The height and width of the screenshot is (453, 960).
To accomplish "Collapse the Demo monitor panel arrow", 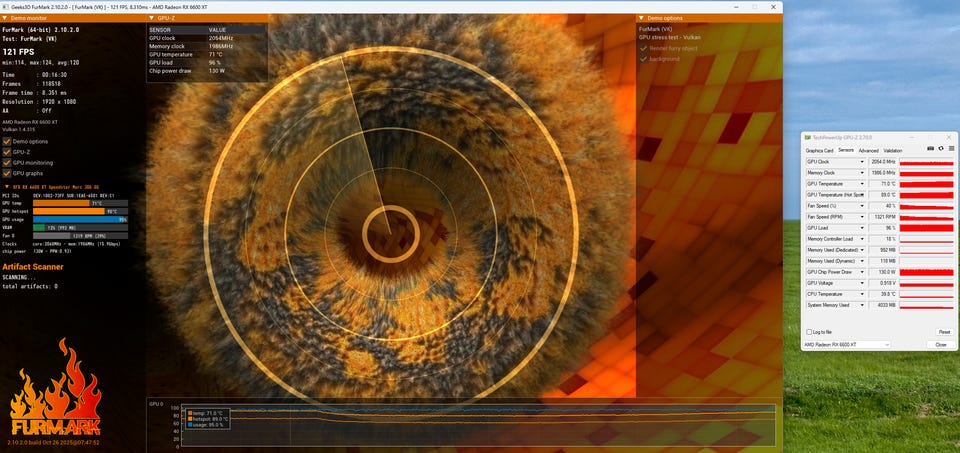I will (x=6, y=18).
